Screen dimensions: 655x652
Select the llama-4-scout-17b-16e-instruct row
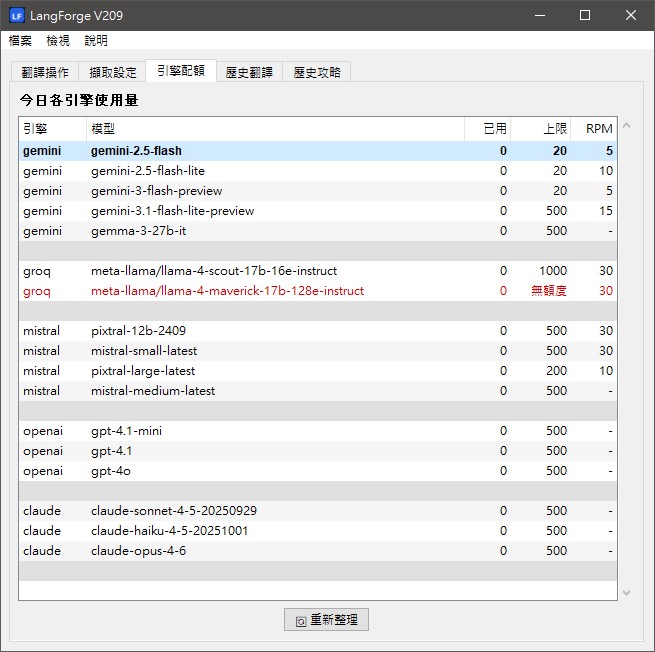click(x=318, y=271)
